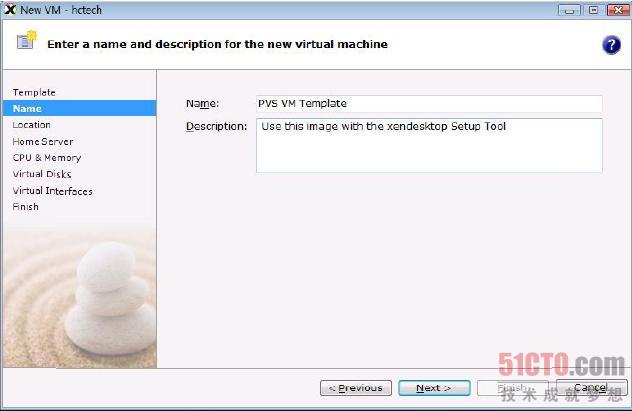Image resolution: width=632 pixels, height=411 pixels.
Task: Switch to CPU & Memory step
Action: (47, 158)
